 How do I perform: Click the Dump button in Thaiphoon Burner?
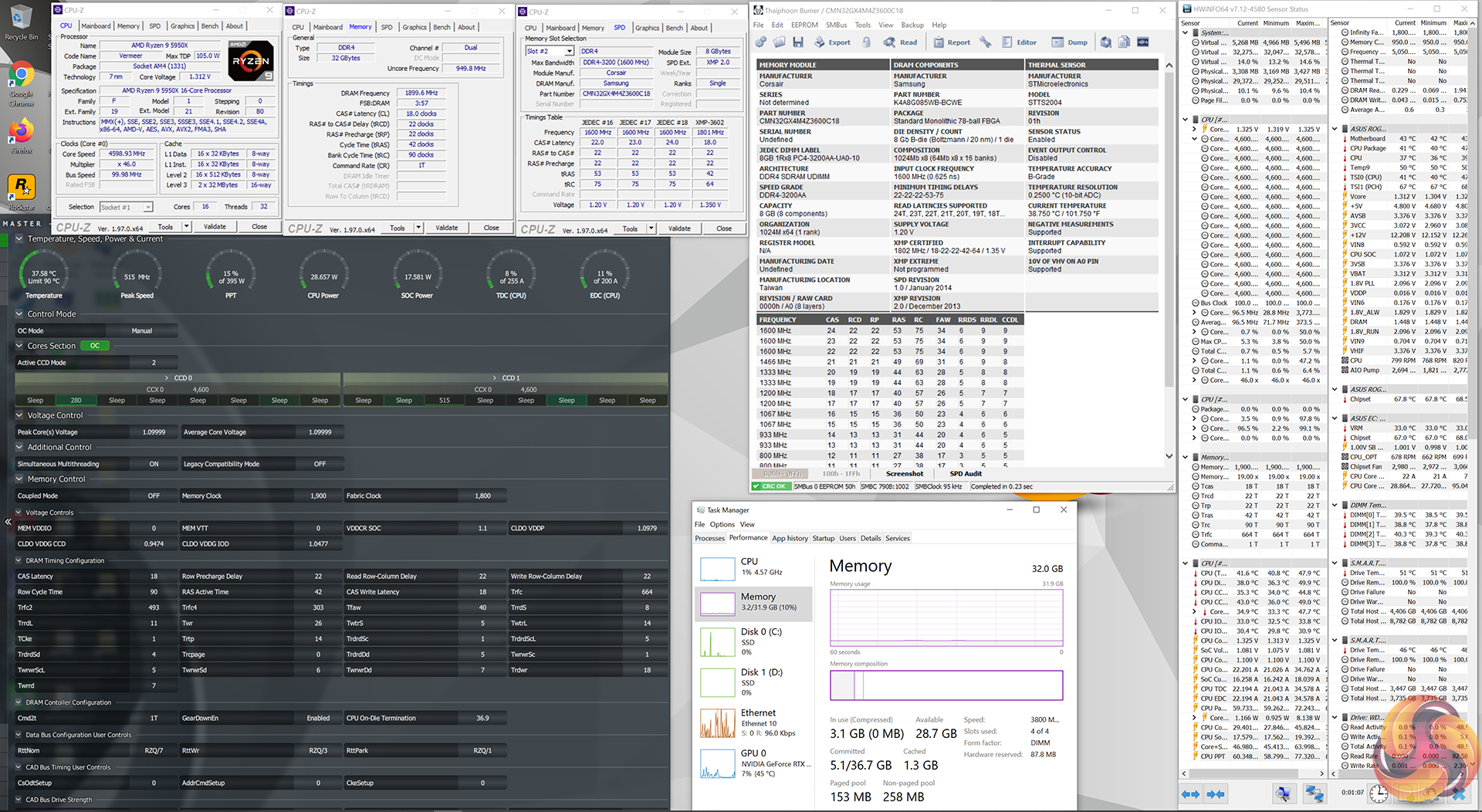click(1070, 42)
